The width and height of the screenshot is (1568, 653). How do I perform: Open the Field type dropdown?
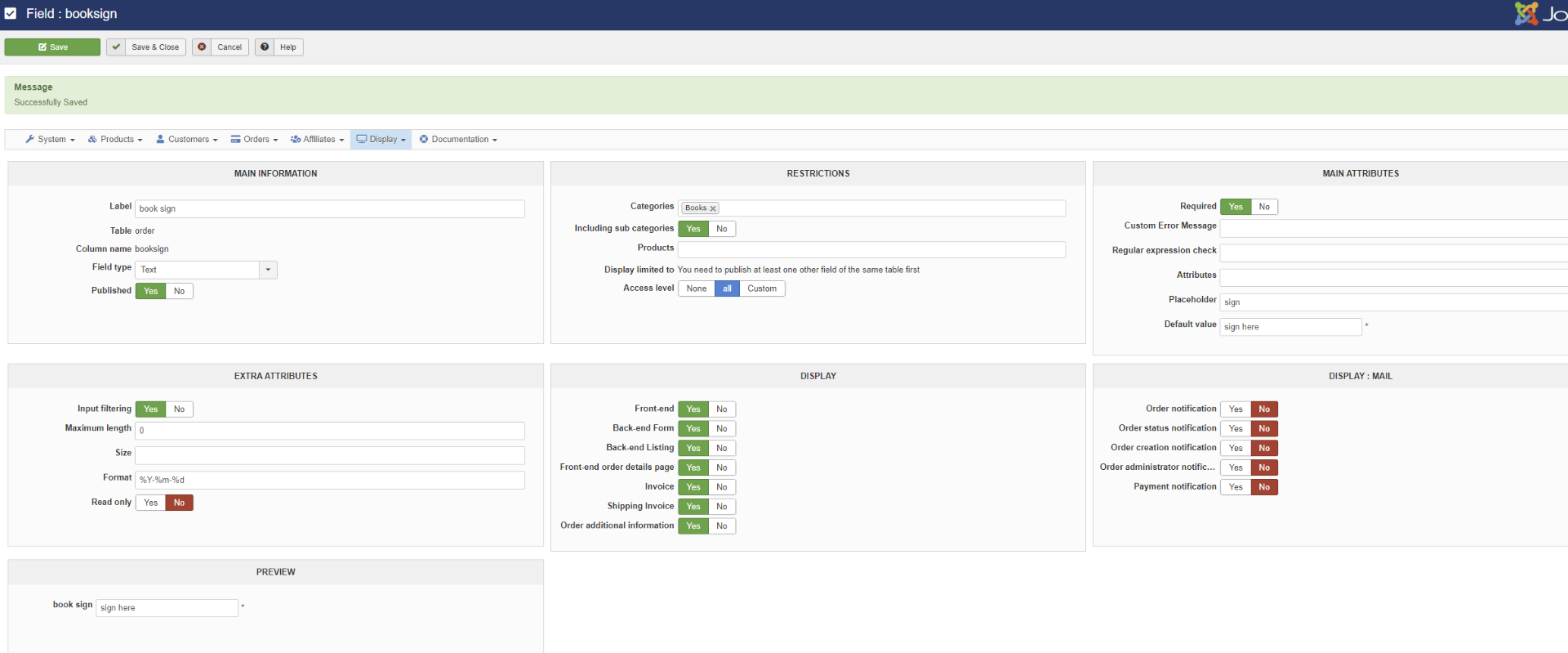coord(207,270)
